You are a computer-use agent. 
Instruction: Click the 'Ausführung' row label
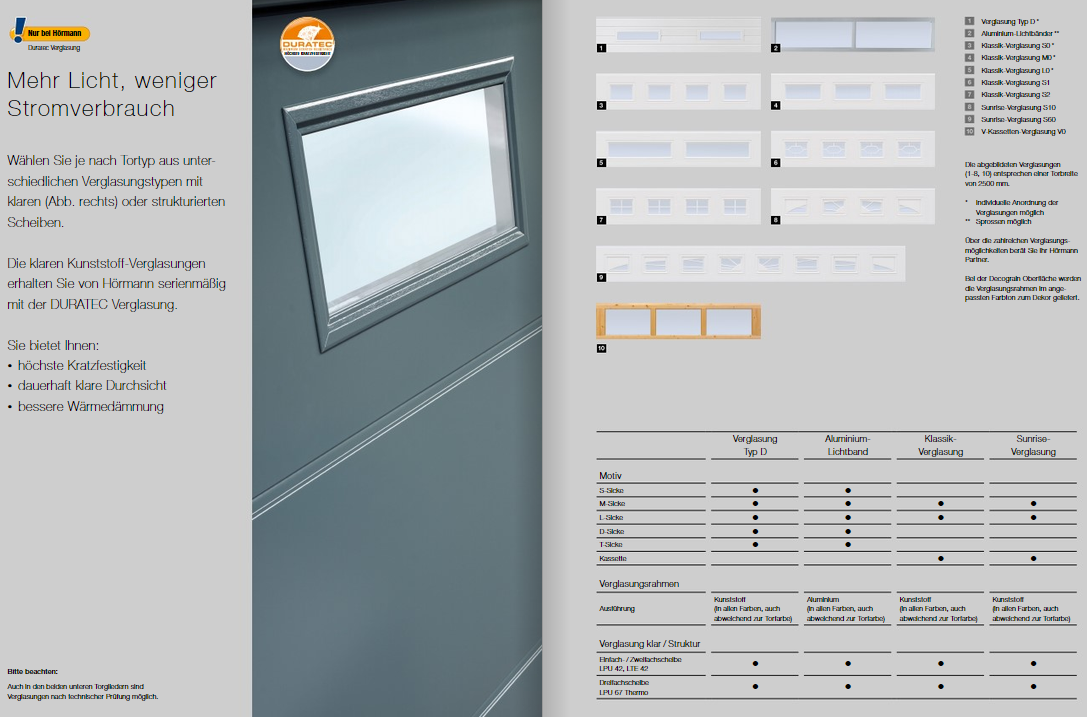[x=617, y=608]
